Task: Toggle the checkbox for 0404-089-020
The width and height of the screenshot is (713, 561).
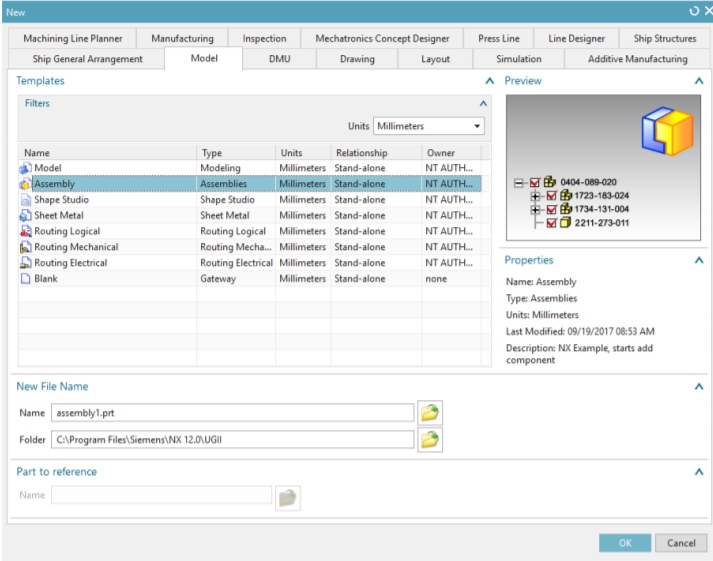Action: click(535, 183)
